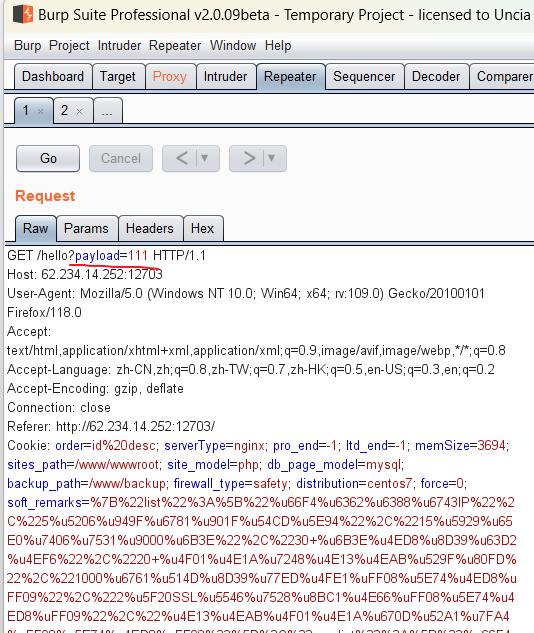Viewport: 534px width, 633px height.
Task: Switch to the Decoder tab
Action: pyautogui.click(x=436, y=76)
